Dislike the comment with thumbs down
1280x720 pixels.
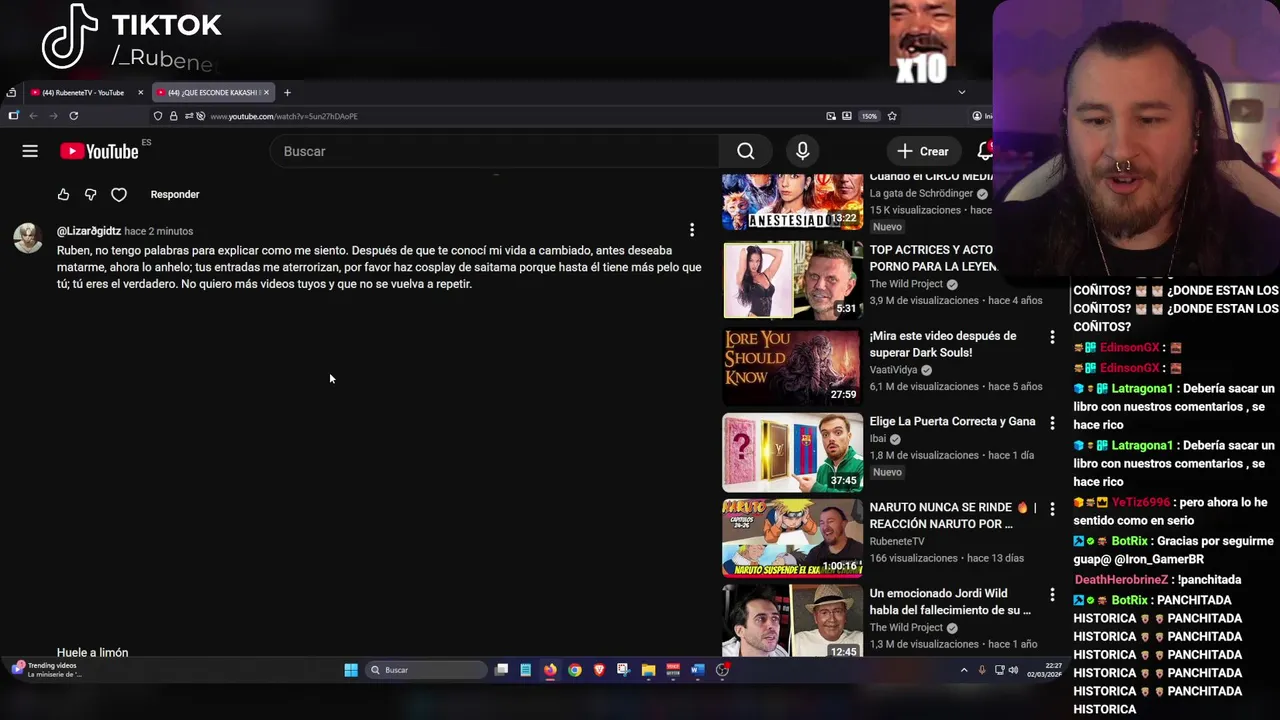click(x=91, y=194)
